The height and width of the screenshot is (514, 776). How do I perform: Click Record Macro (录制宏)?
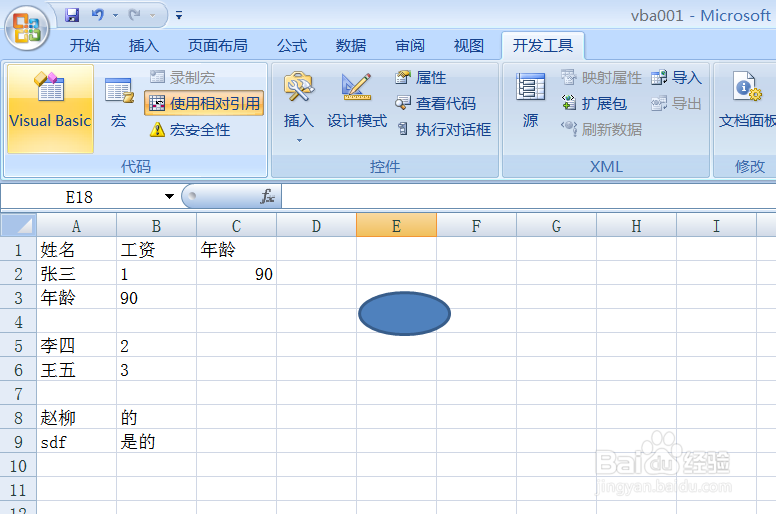(182, 77)
